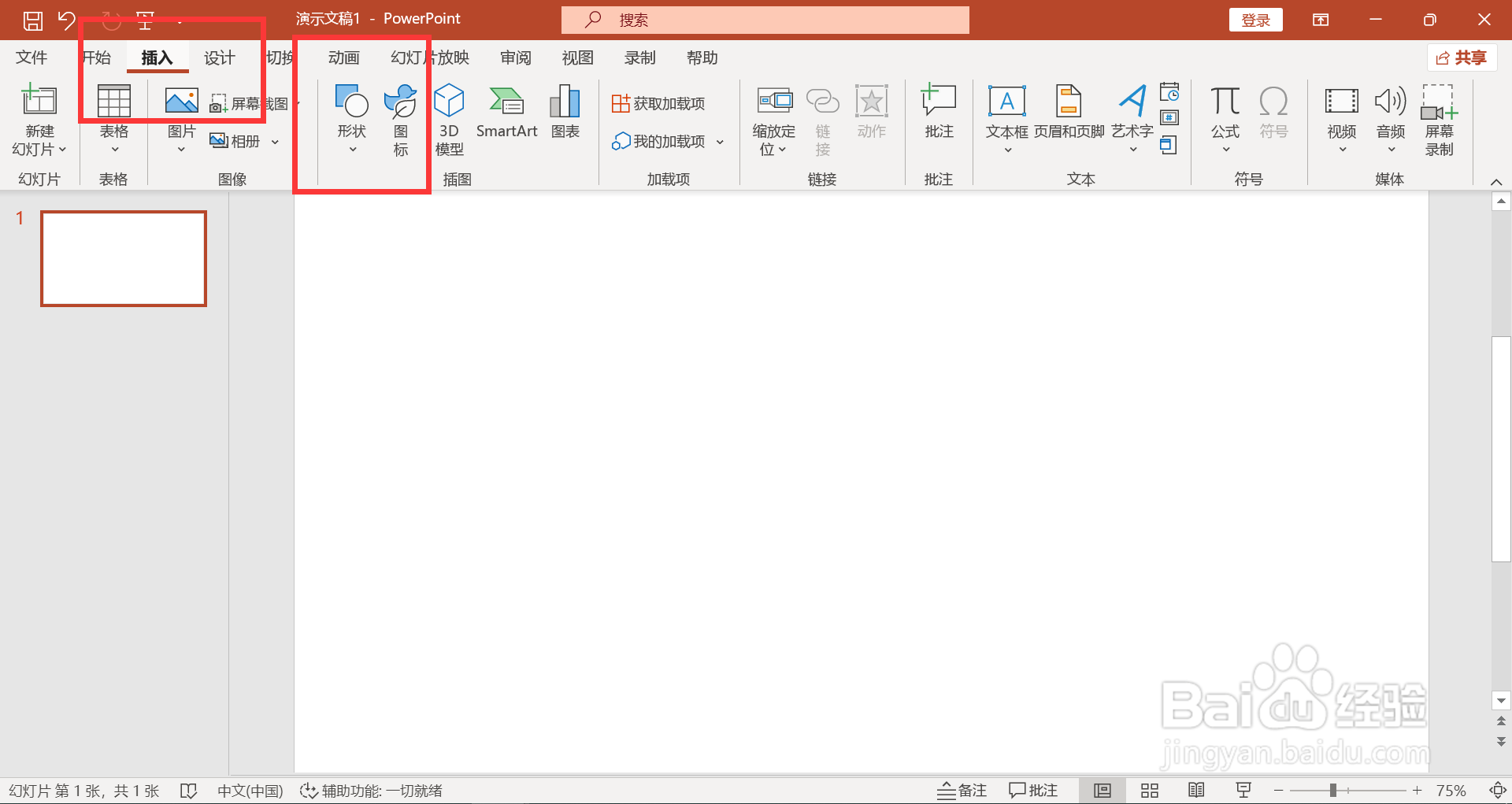1512x804 pixels.
Task: Click spell check icon in status bar
Action: pyautogui.click(x=188, y=791)
